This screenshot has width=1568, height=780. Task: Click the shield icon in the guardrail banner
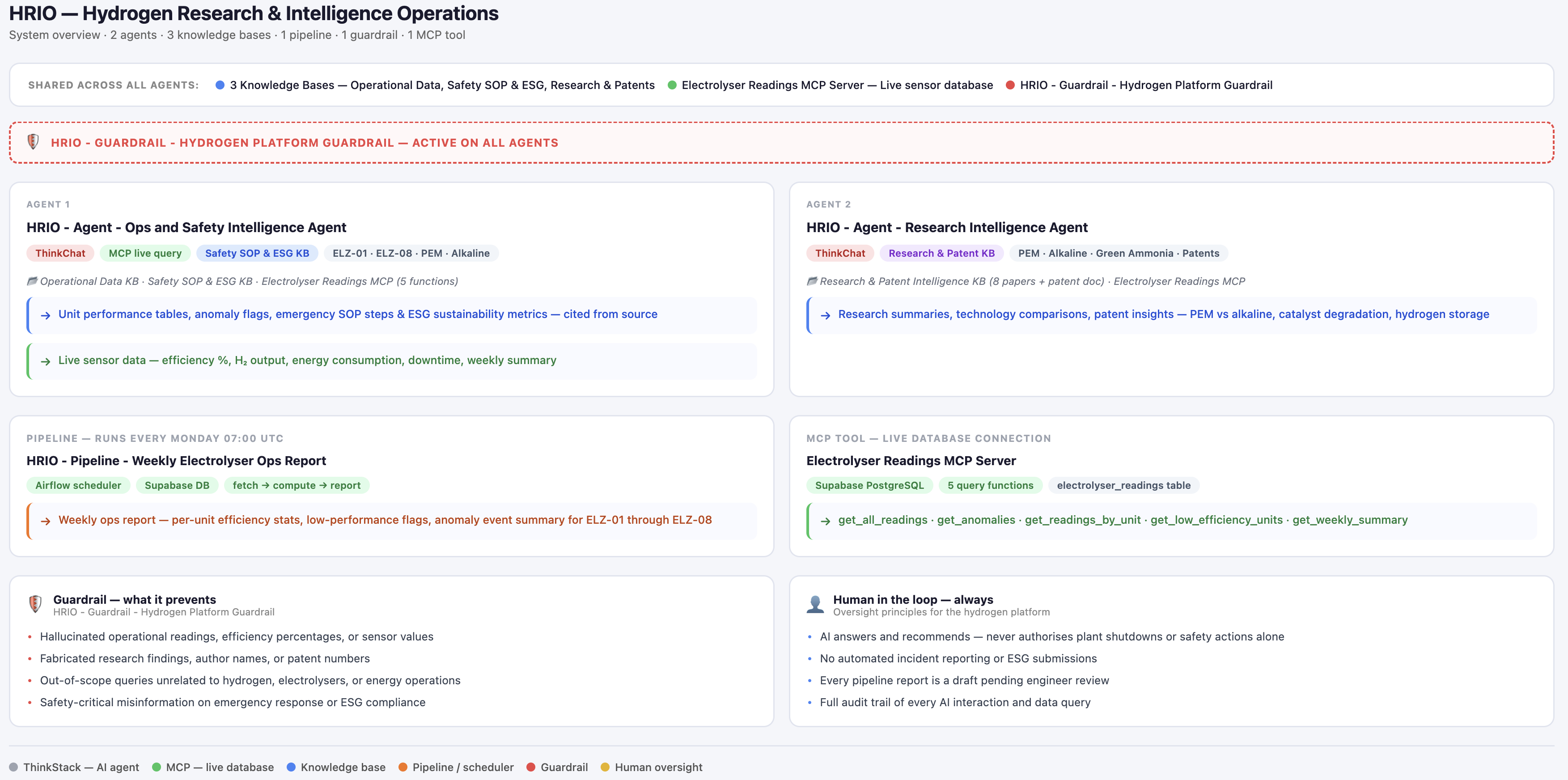pos(34,142)
